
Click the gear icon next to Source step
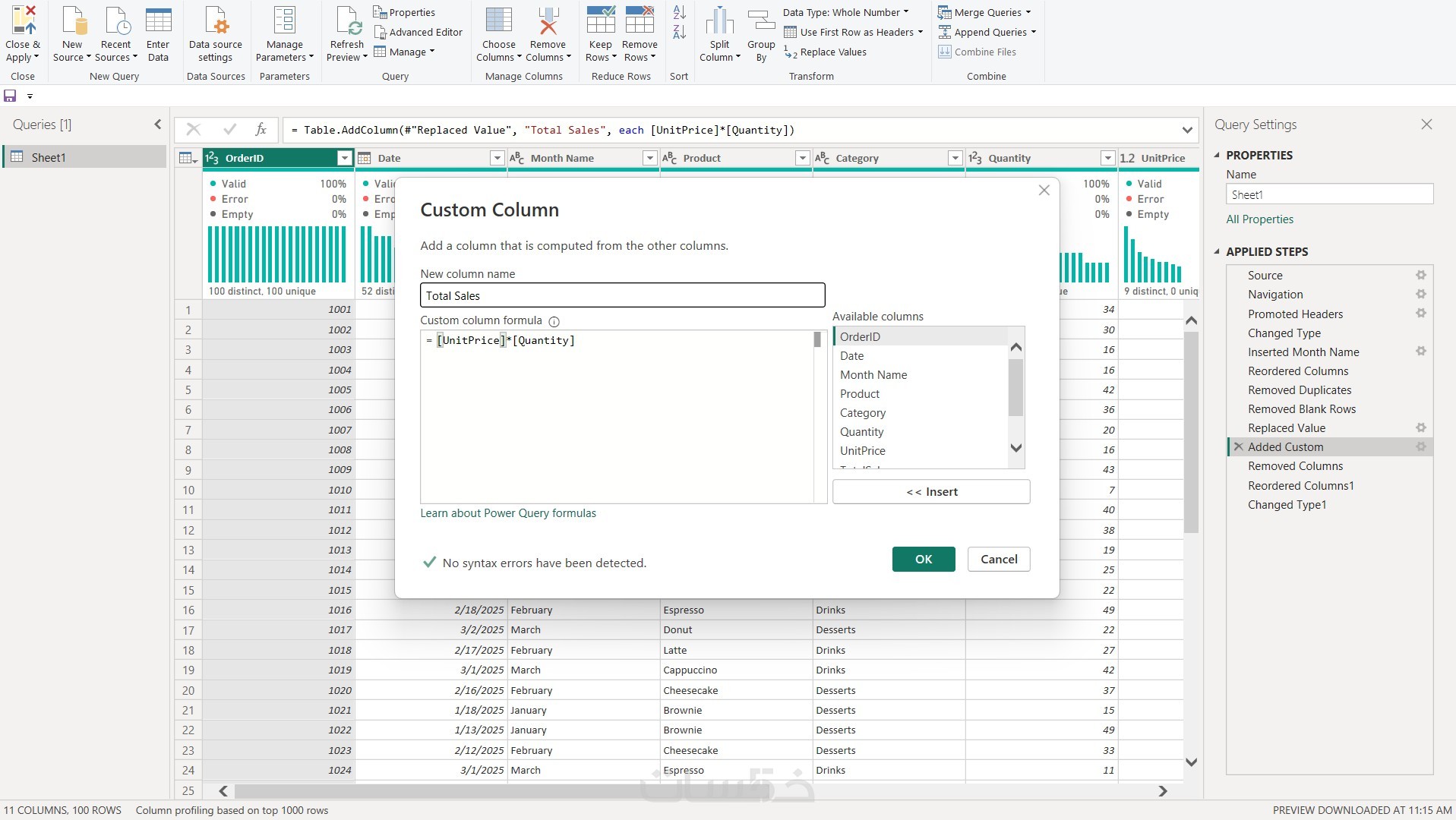click(1420, 275)
